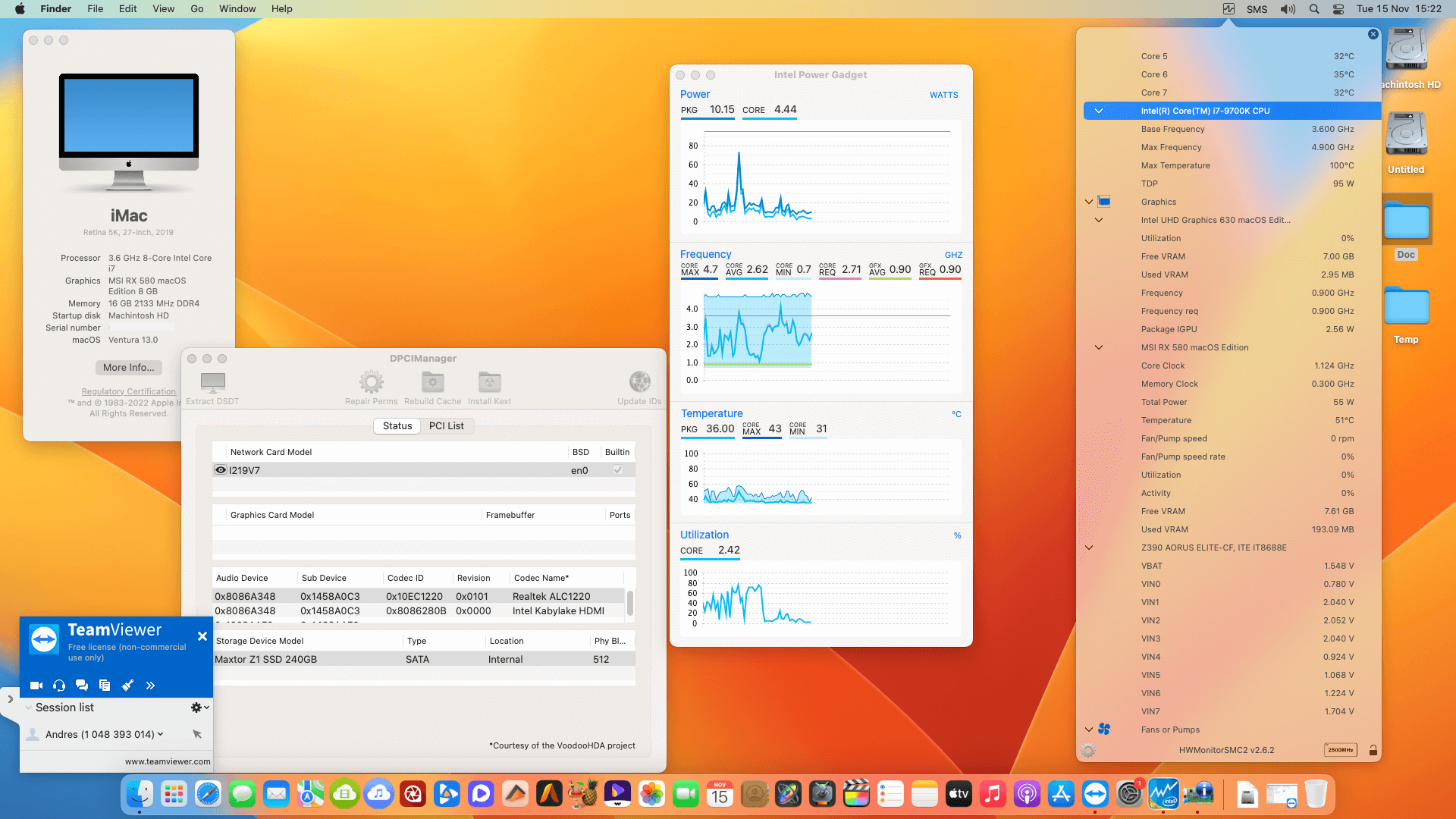The image size is (1456, 819).
Task: Toggle the HWMonitor lock icon
Action: (x=1373, y=751)
